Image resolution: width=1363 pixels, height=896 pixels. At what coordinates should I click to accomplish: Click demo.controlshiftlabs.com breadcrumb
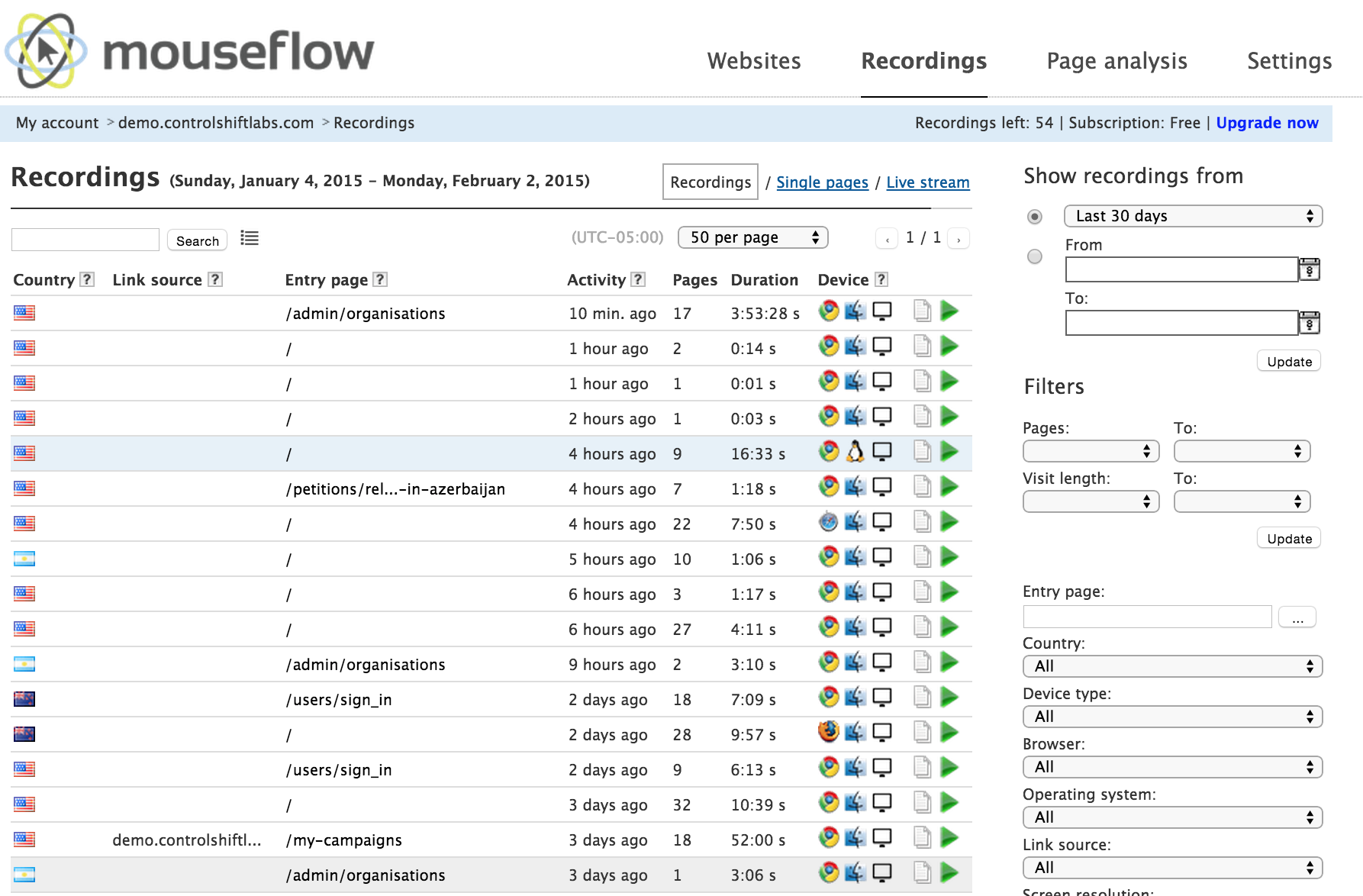[216, 123]
